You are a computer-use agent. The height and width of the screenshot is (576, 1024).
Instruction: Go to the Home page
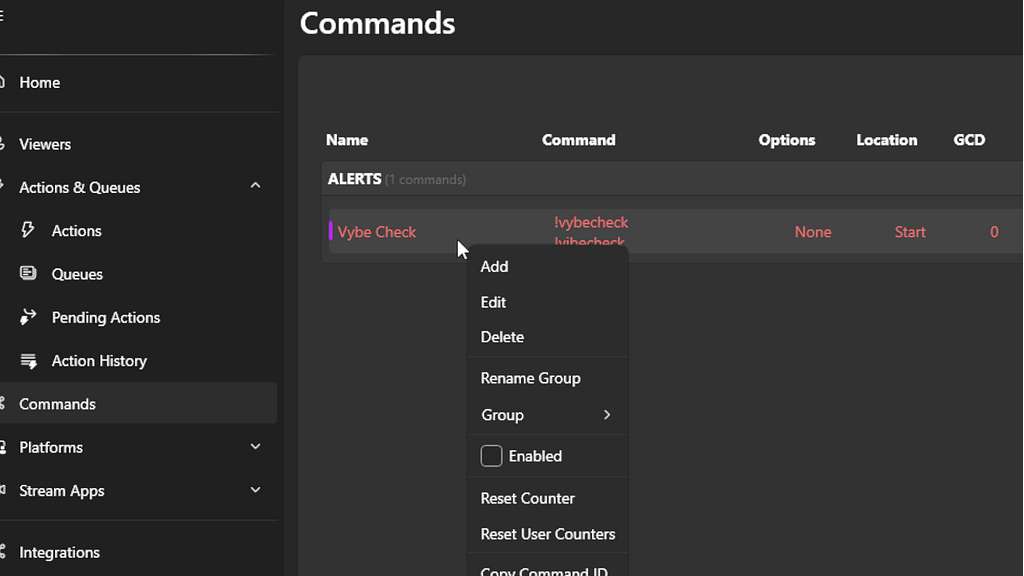pos(40,83)
